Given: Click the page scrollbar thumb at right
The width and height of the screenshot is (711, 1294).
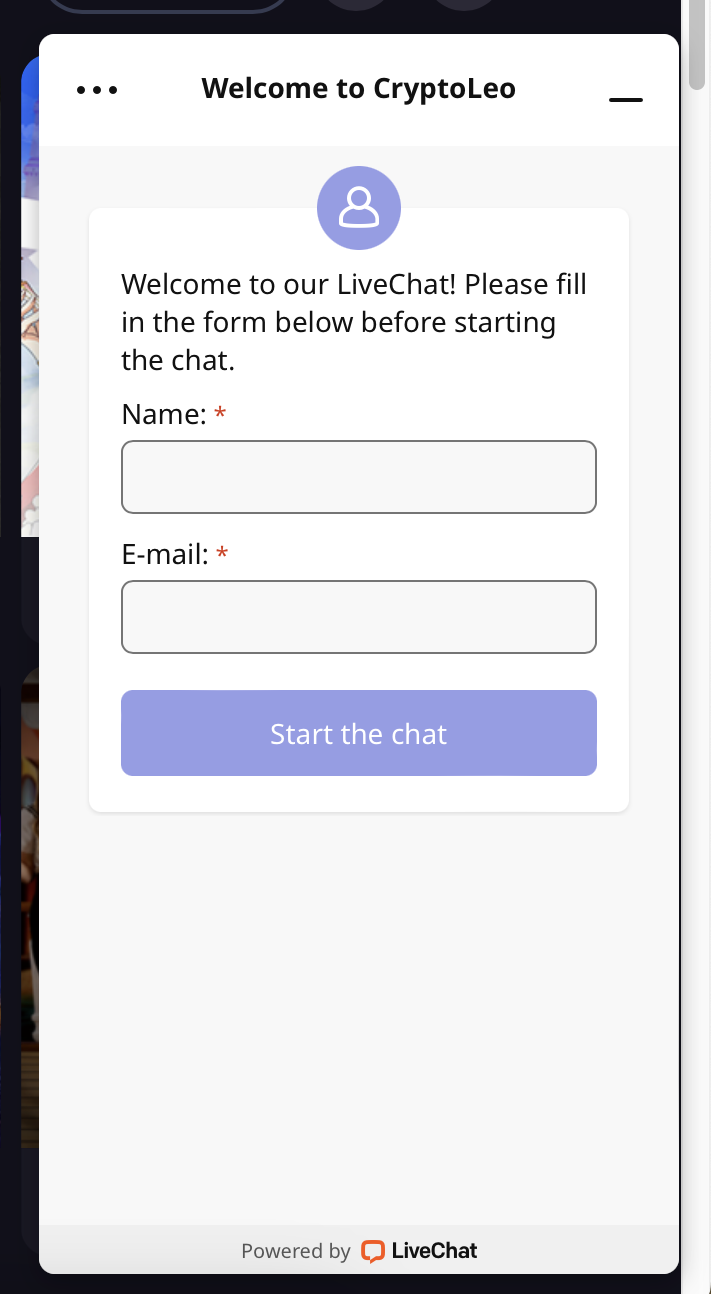Looking at the screenshot, I should point(698,45).
